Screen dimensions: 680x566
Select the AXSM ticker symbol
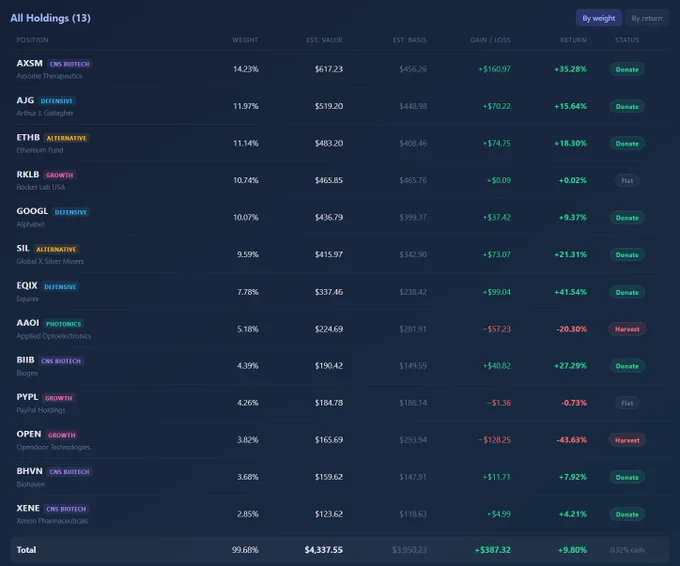coord(29,63)
